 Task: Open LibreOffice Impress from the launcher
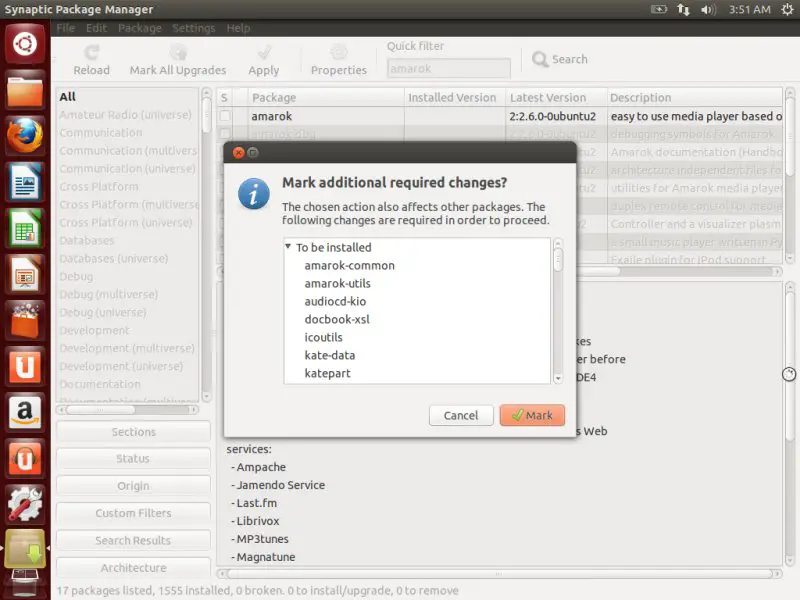(24, 274)
